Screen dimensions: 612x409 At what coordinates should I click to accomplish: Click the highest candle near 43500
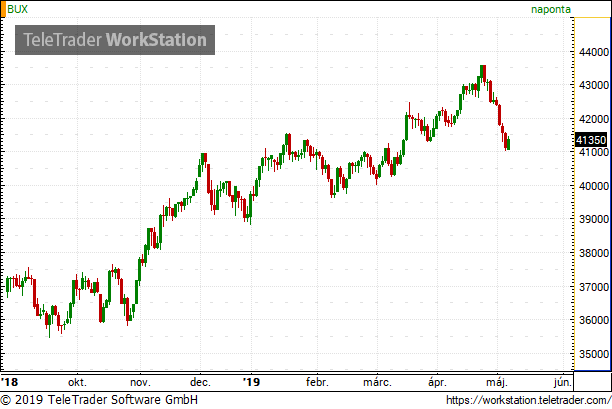[x=484, y=73]
